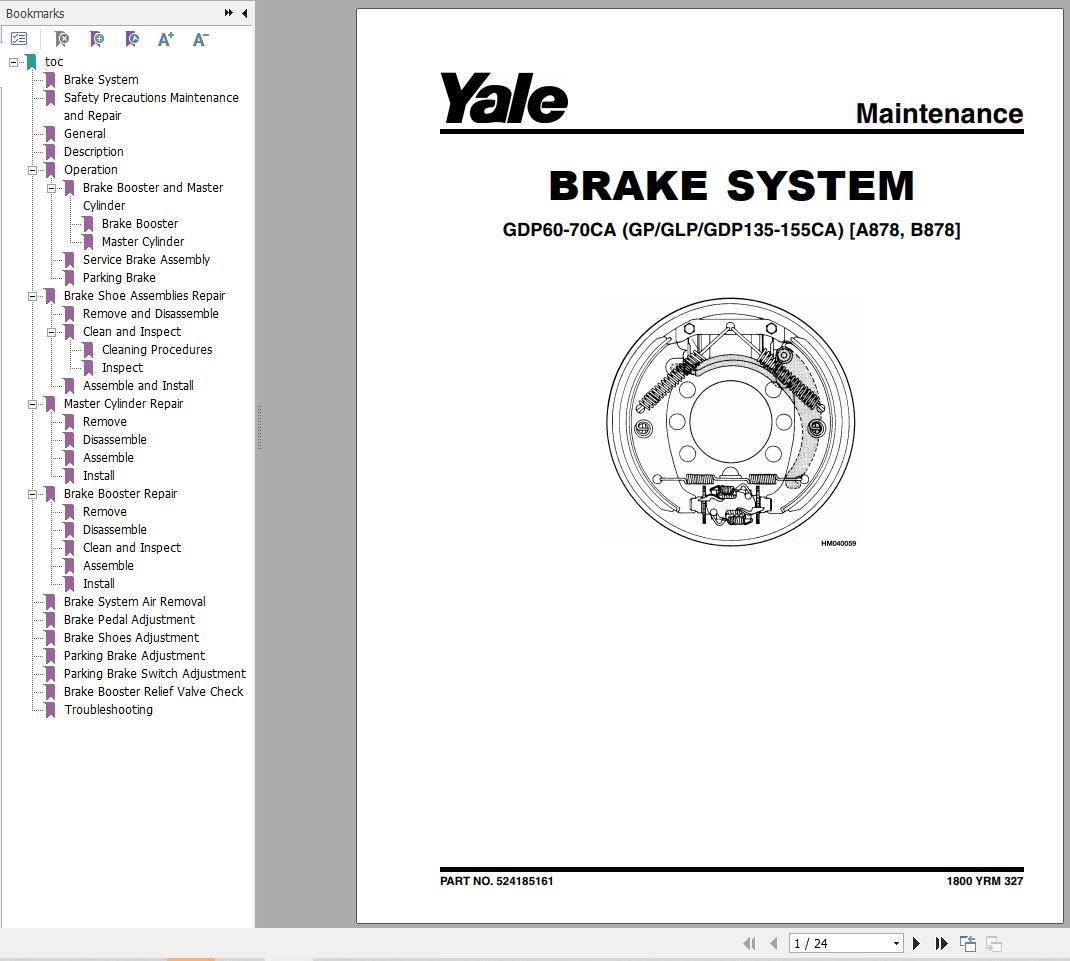Open Clean and Inspect under Brake Booster Repair
Image resolution: width=1070 pixels, height=961 pixels.
click(132, 548)
